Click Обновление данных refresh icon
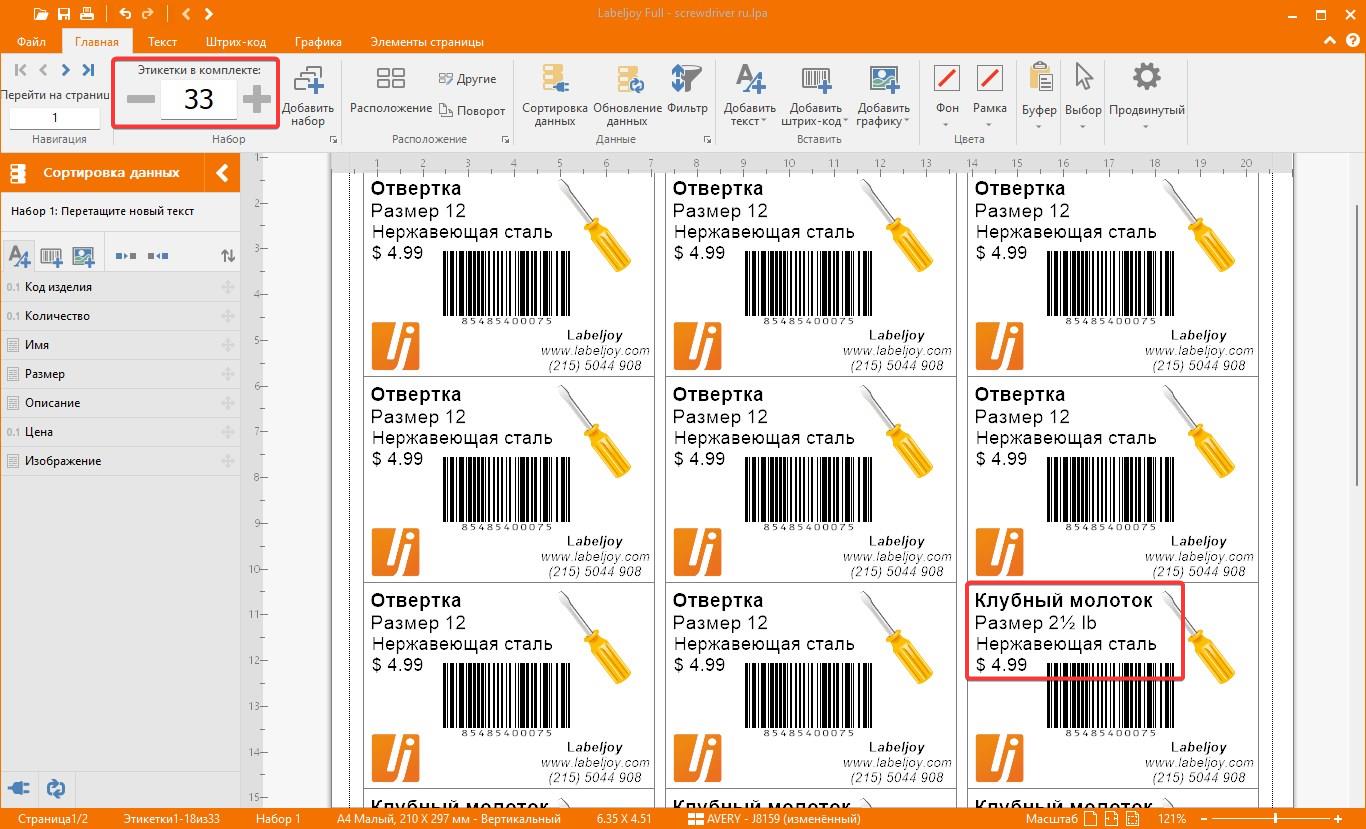The image size is (1366, 829). (x=627, y=95)
